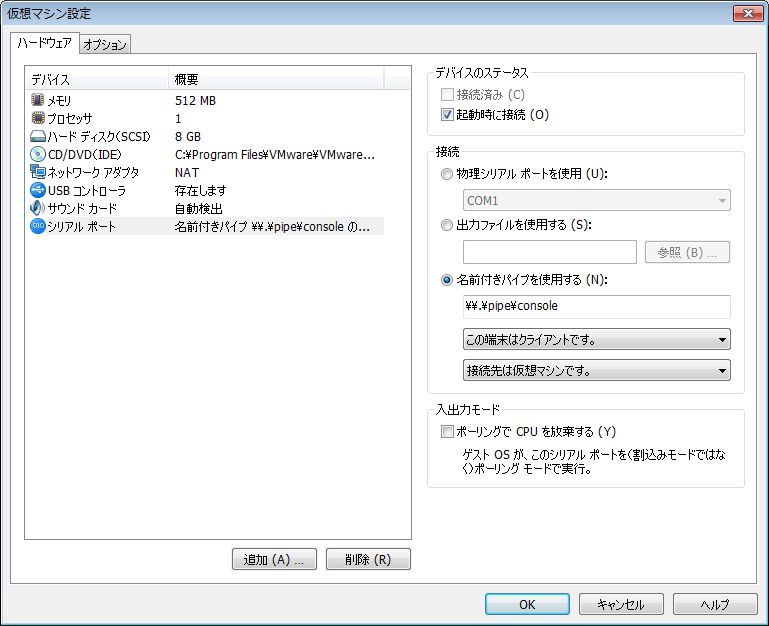Click the キャンセル button
This screenshot has width=769, height=626.
[x=621, y=604]
